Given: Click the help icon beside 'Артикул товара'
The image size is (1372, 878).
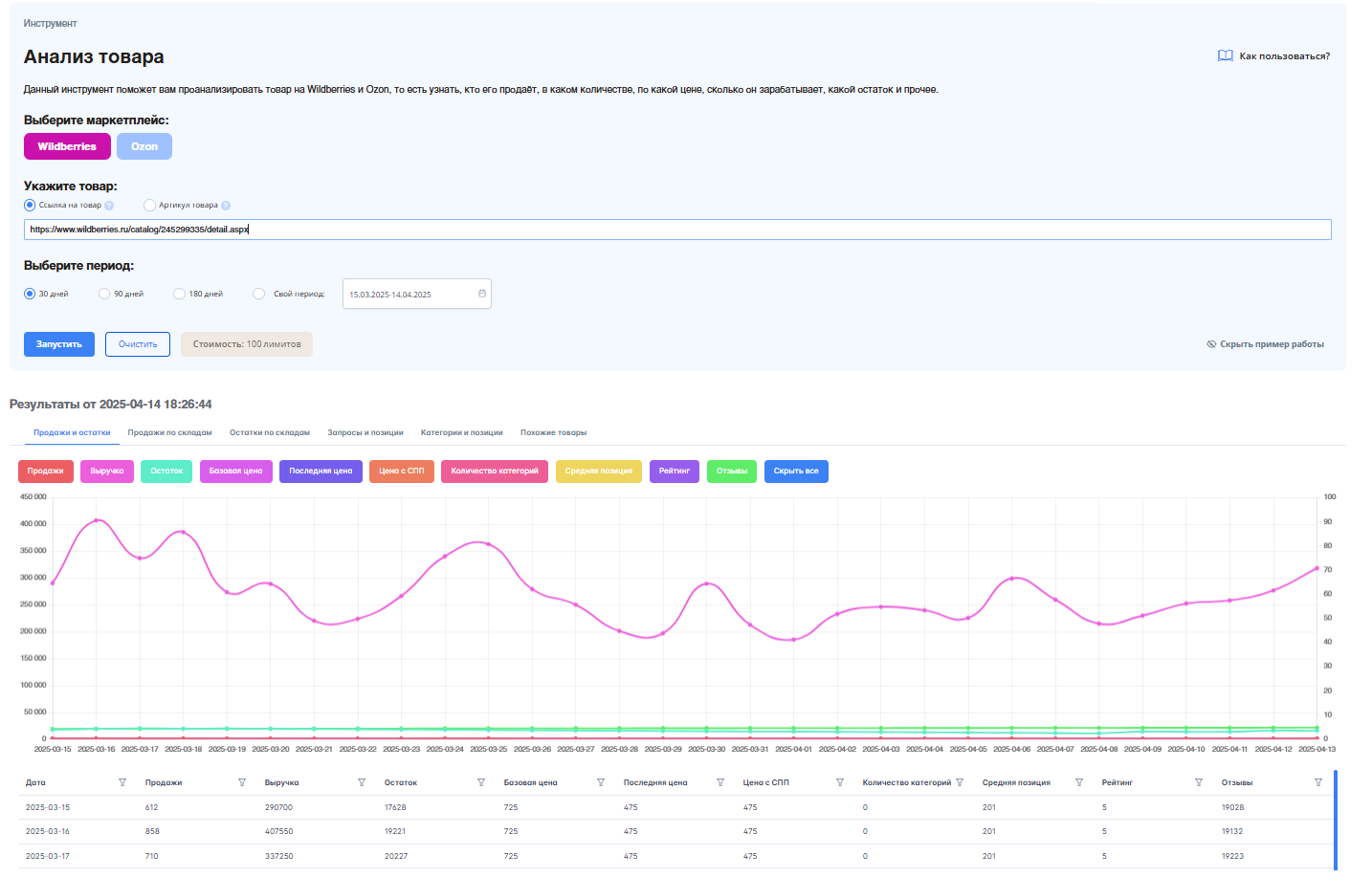Looking at the screenshot, I should pos(226,206).
